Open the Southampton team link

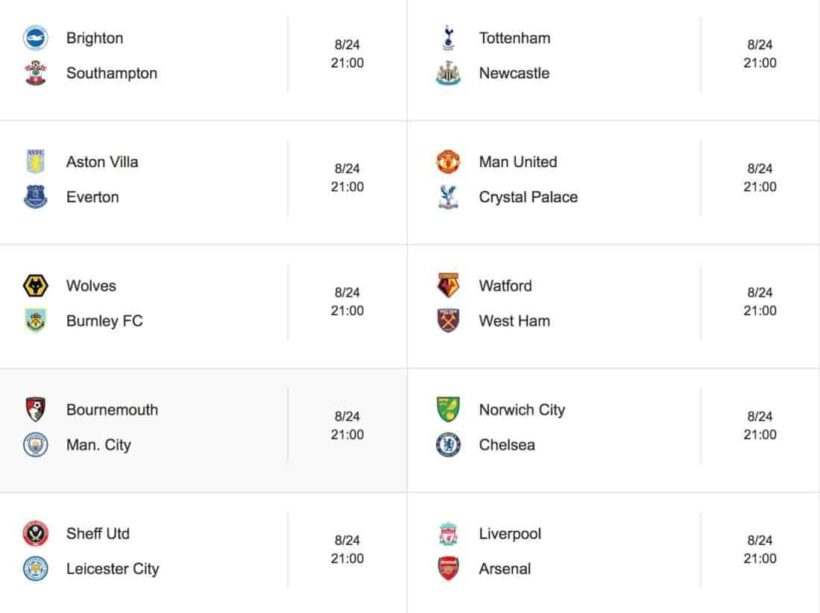click(111, 73)
